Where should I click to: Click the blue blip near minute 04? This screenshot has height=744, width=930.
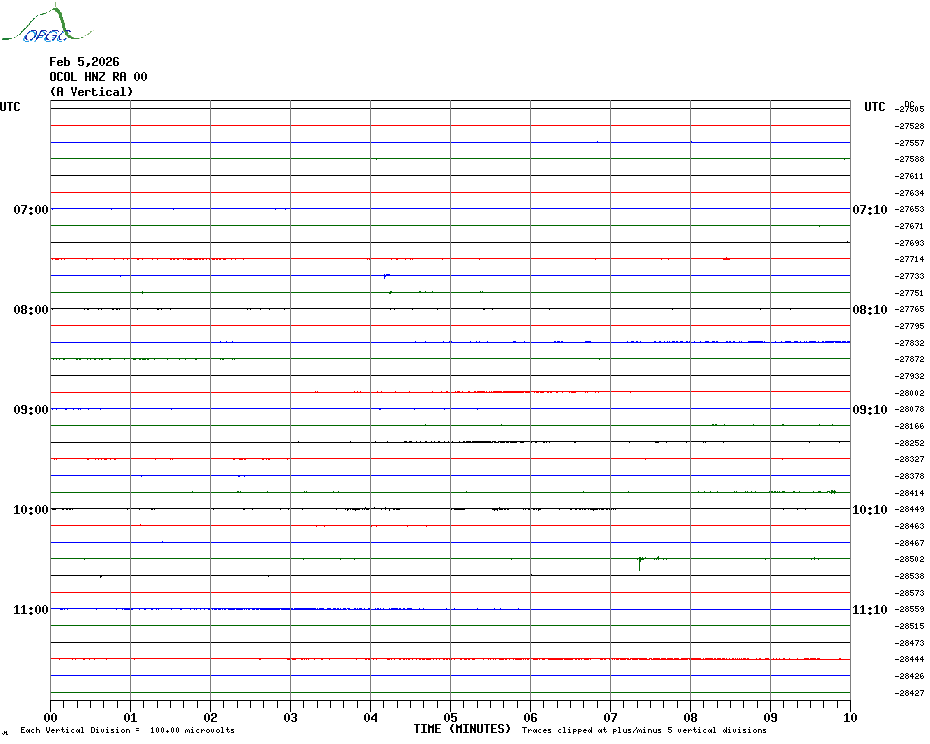[x=386, y=275]
